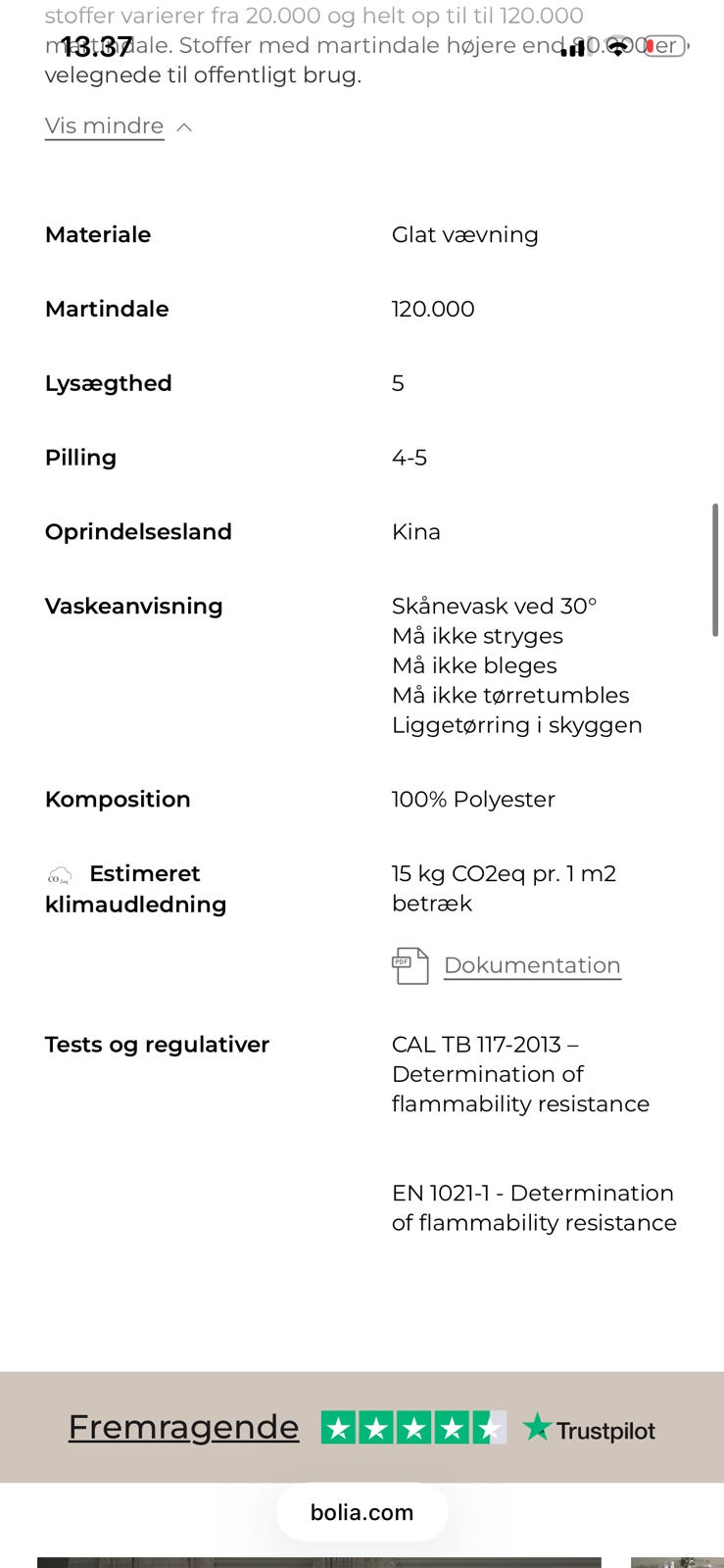Click the "Vis mindre" link
This screenshot has width=724, height=1568.
pos(104,126)
